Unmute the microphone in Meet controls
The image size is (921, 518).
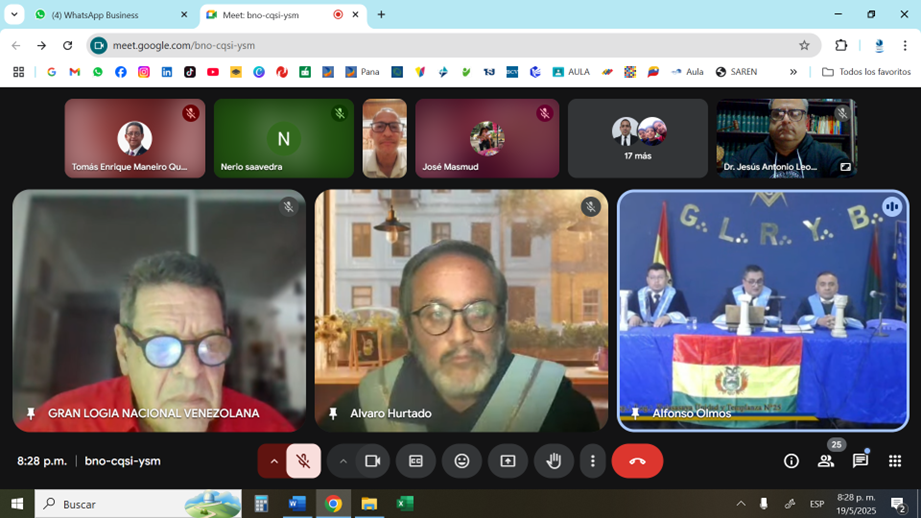[x=303, y=461]
